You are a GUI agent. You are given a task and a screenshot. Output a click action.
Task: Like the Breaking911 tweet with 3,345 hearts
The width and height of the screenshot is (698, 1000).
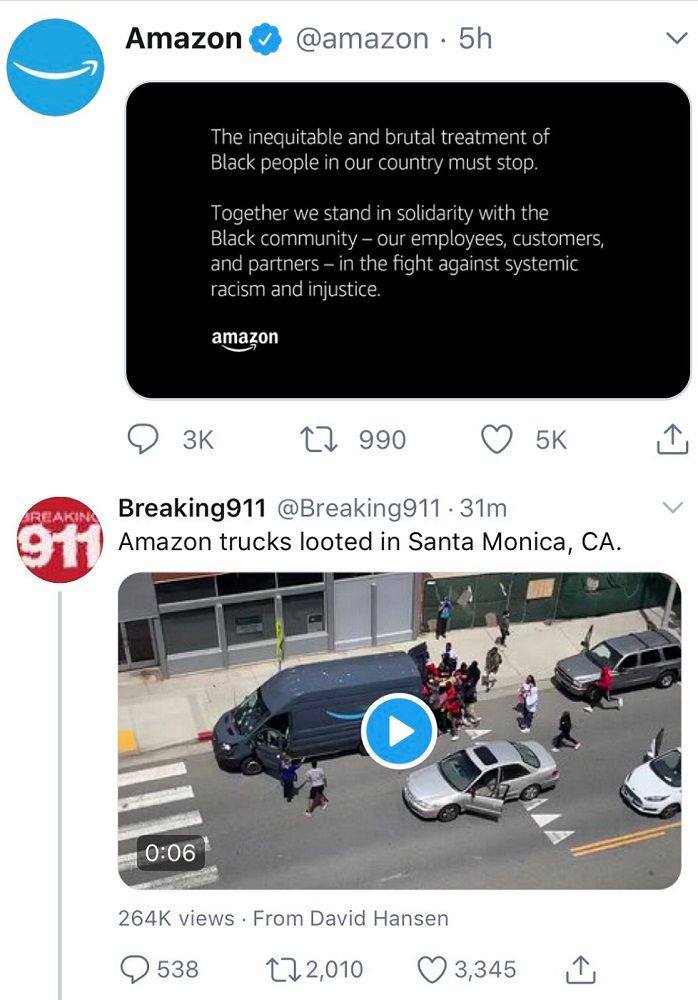pos(432,969)
